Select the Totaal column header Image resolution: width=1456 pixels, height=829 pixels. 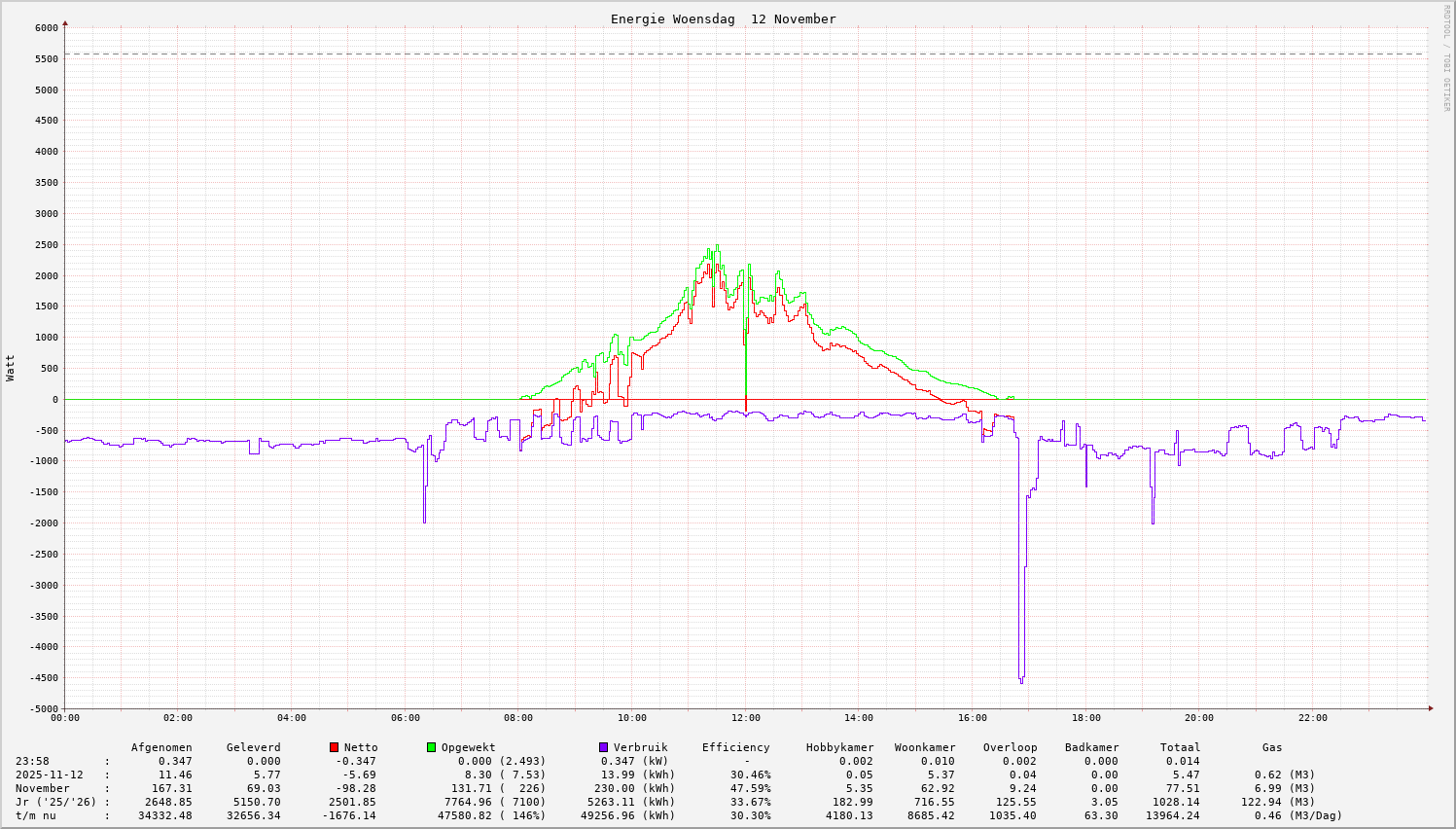point(1180,747)
